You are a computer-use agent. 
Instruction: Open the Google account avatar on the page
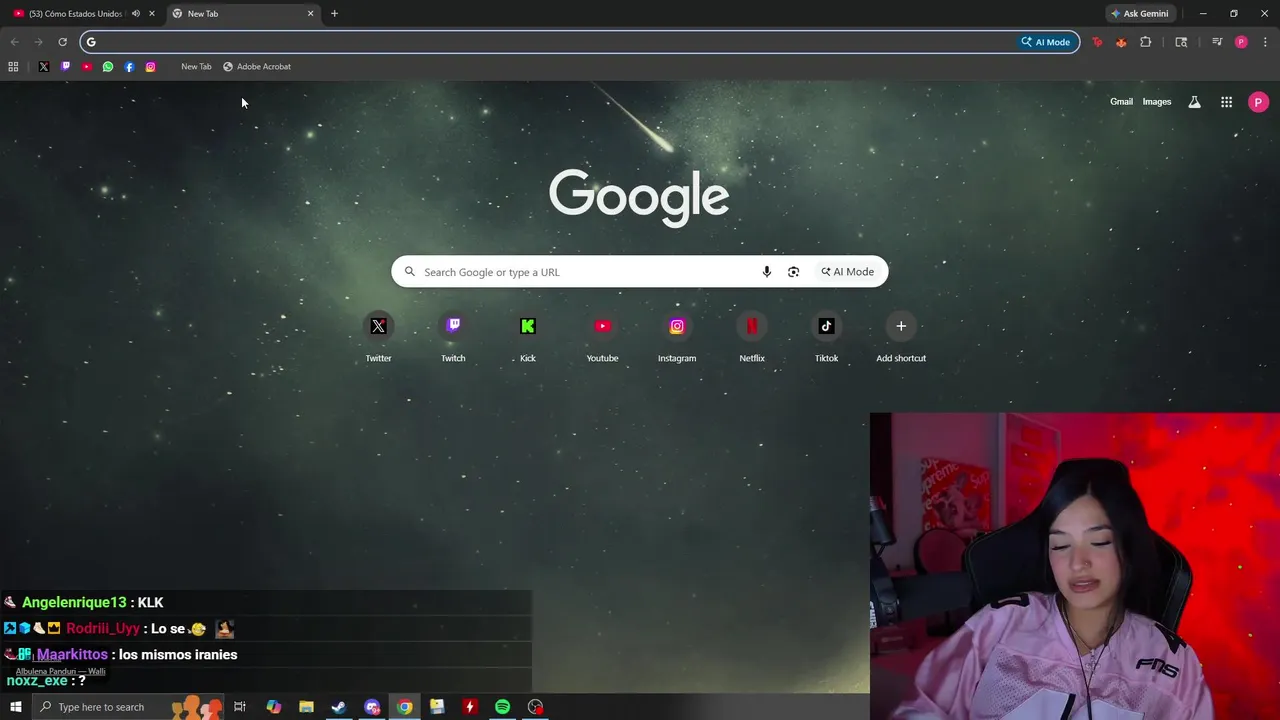[1258, 102]
